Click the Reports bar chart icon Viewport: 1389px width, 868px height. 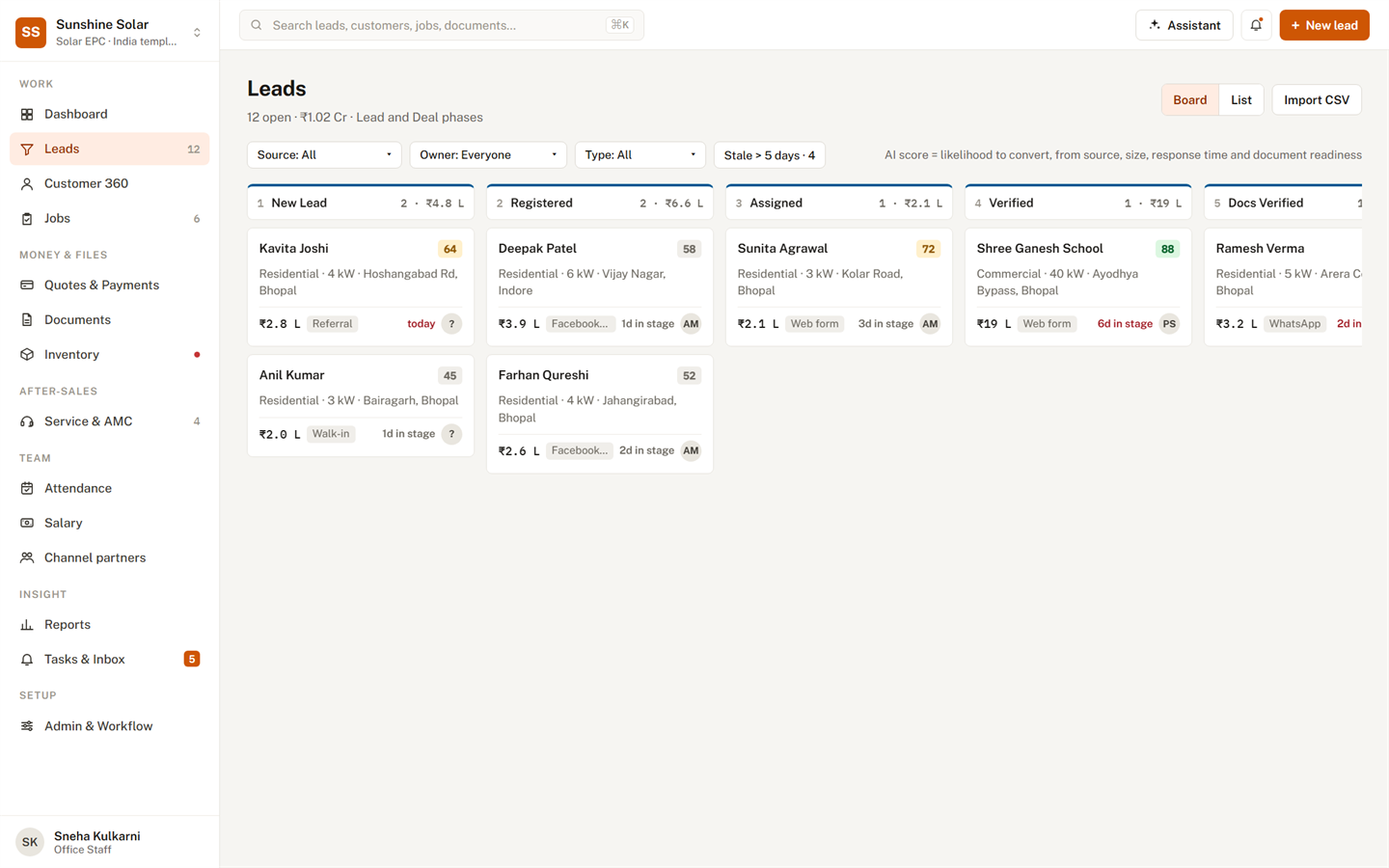[x=27, y=624]
